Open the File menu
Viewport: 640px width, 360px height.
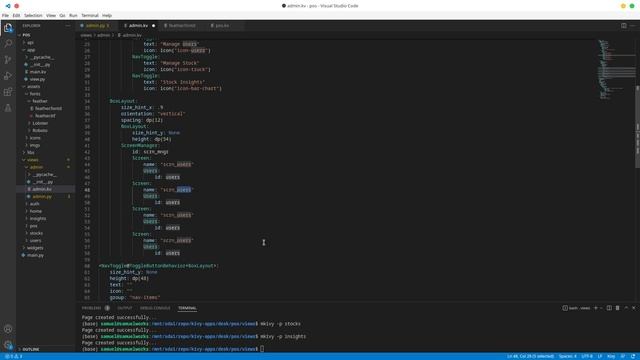5,16
